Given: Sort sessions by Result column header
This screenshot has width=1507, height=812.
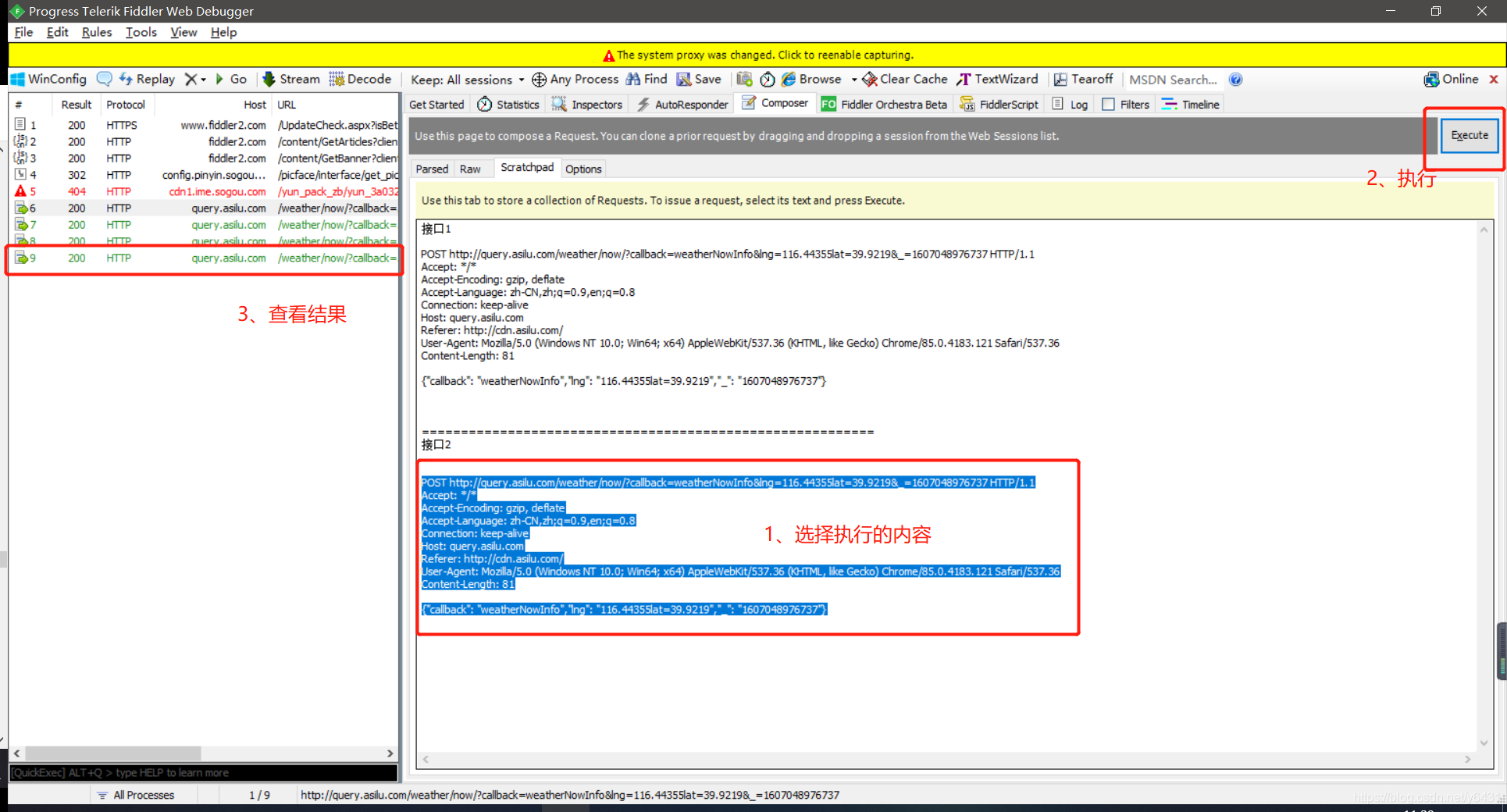Looking at the screenshot, I should click(76, 105).
